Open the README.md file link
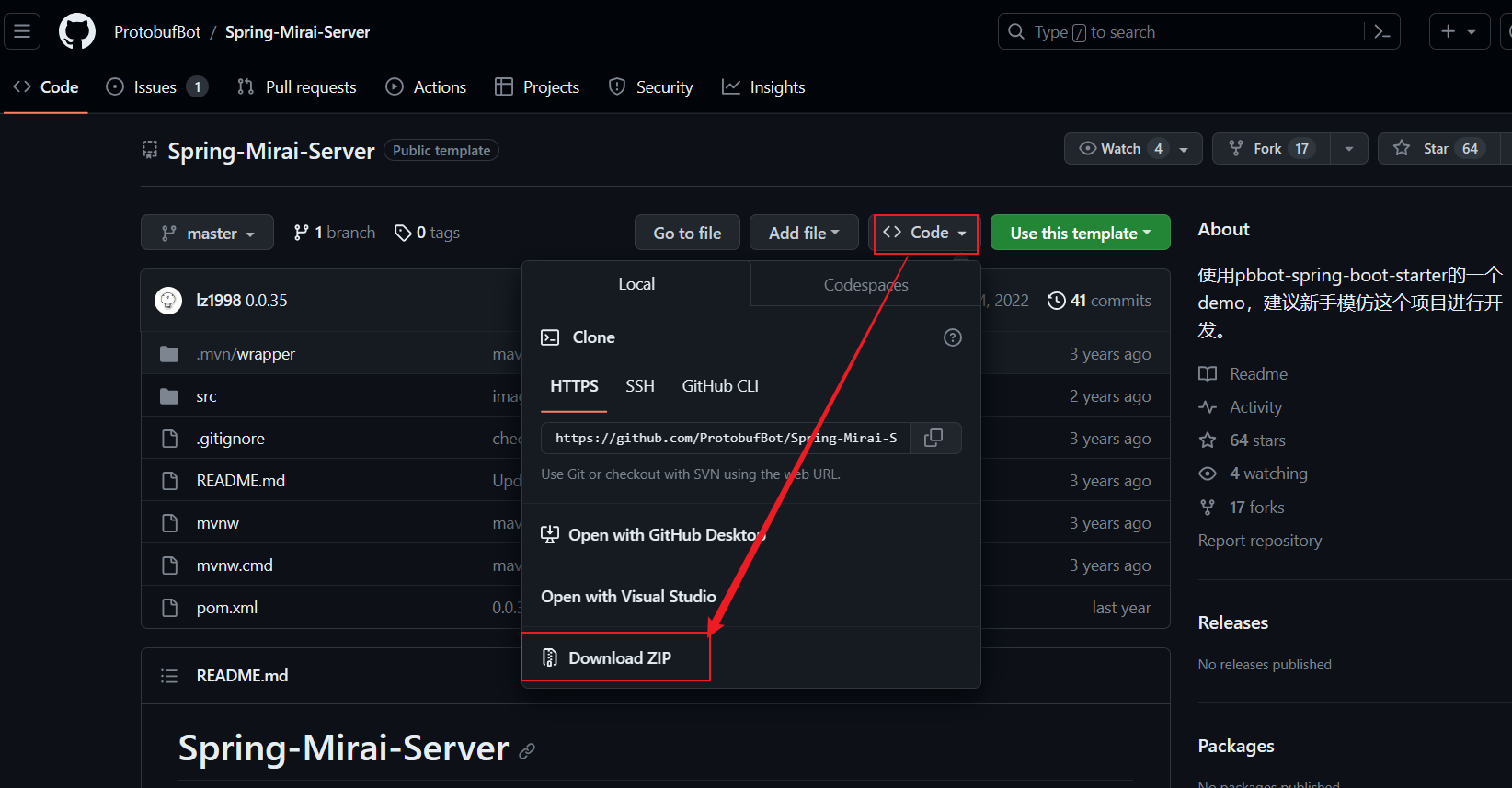 241,481
